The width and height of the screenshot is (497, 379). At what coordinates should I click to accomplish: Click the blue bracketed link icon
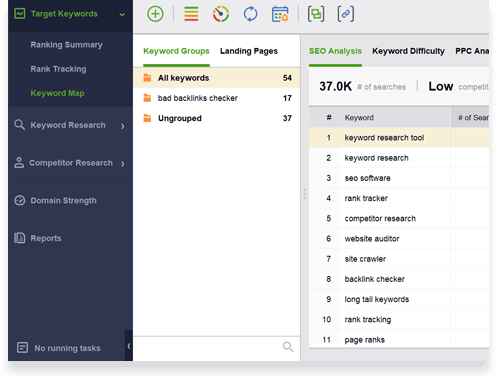(346, 14)
